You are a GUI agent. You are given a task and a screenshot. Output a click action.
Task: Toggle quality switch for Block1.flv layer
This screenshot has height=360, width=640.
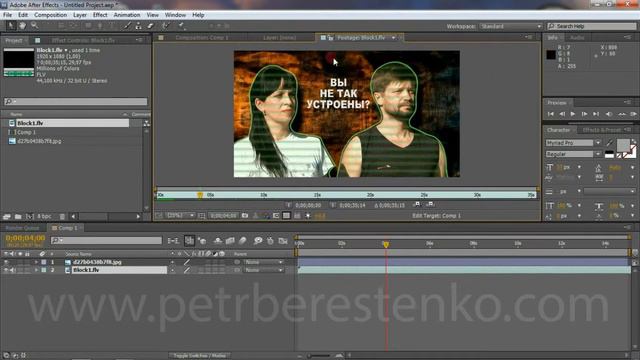click(187, 270)
